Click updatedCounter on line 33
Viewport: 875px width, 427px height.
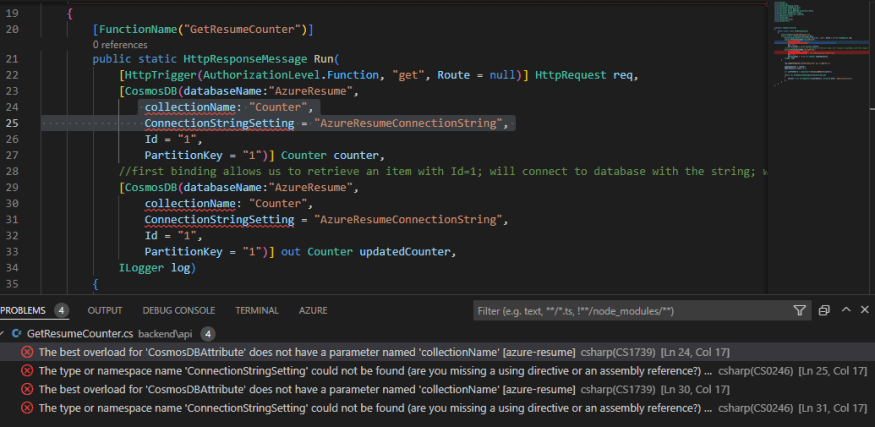pos(405,252)
